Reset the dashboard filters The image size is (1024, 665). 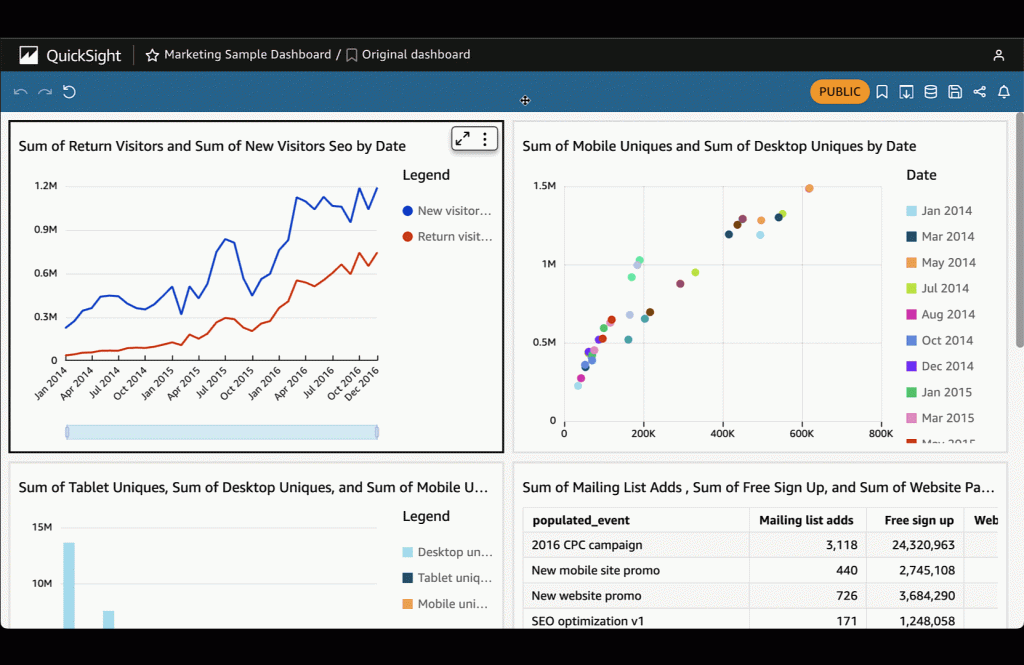(x=69, y=91)
